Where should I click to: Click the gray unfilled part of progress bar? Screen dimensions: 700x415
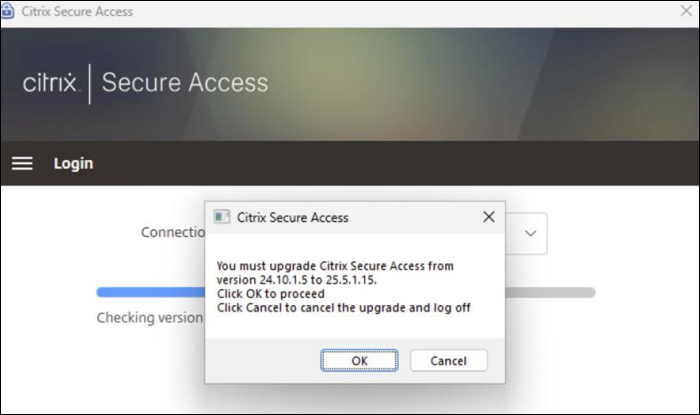(x=550, y=292)
